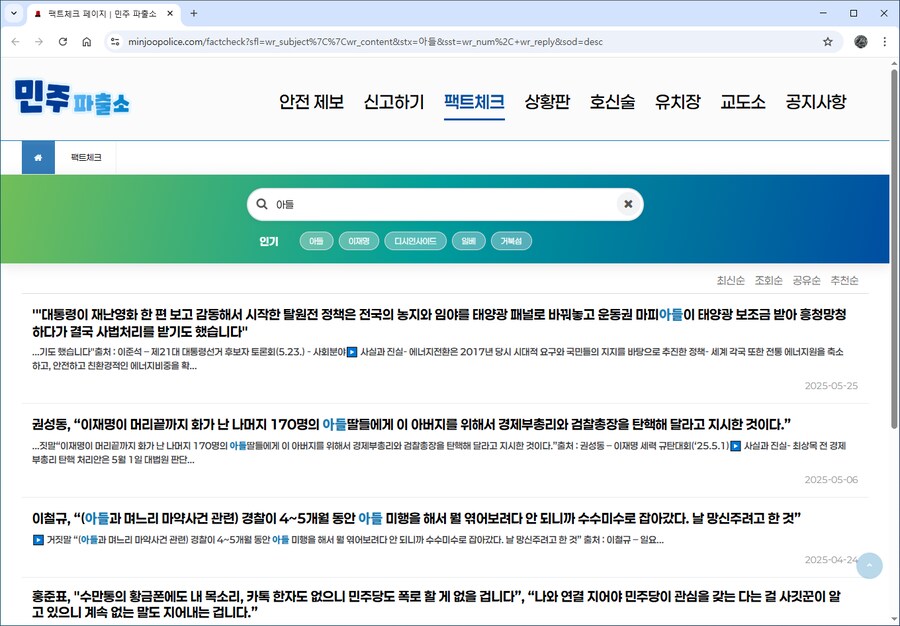Open the browser three-dot menu
Screen dimensions: 900x626
(884, 42)
